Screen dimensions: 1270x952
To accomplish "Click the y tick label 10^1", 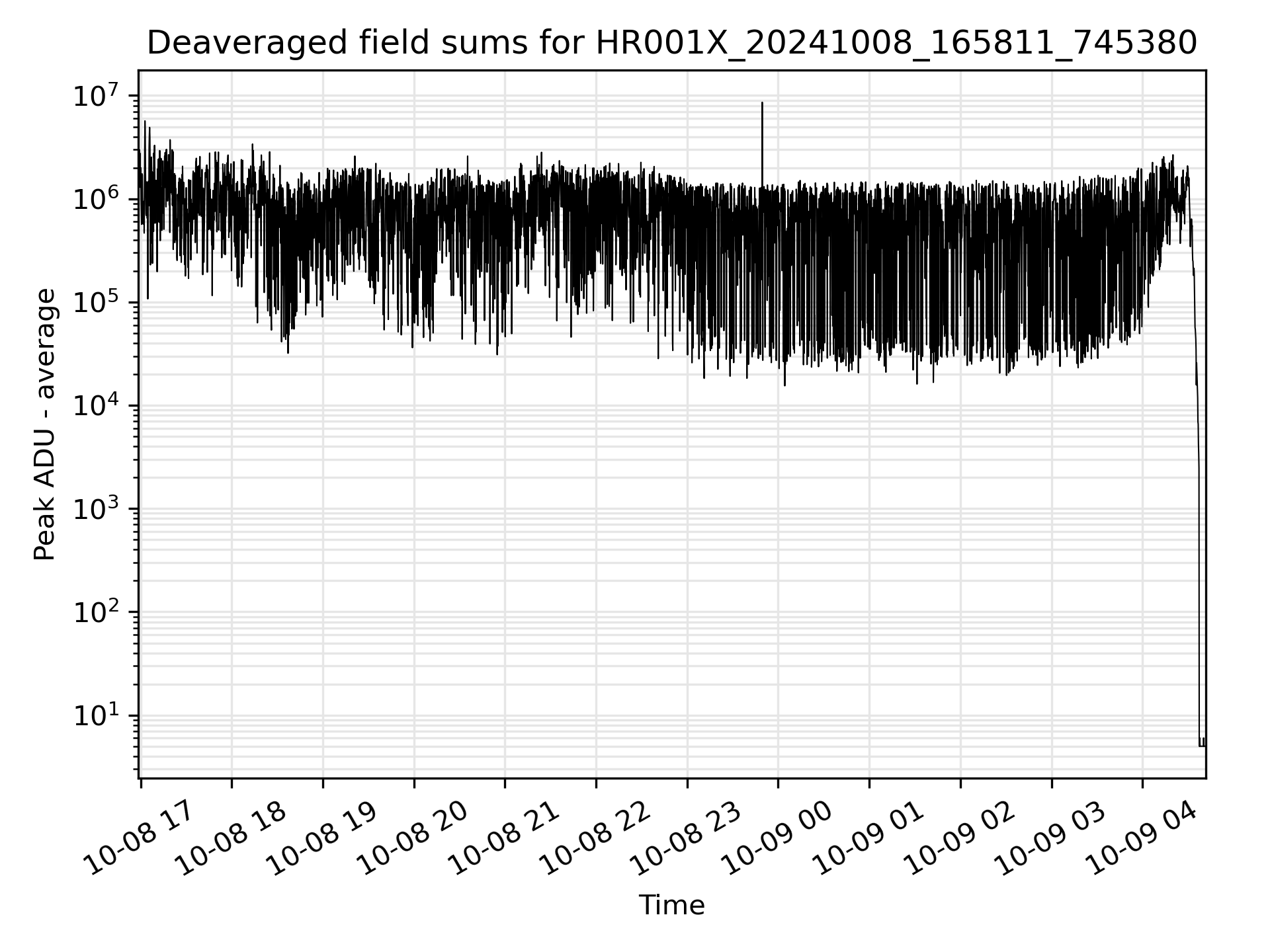I will 97,714.
